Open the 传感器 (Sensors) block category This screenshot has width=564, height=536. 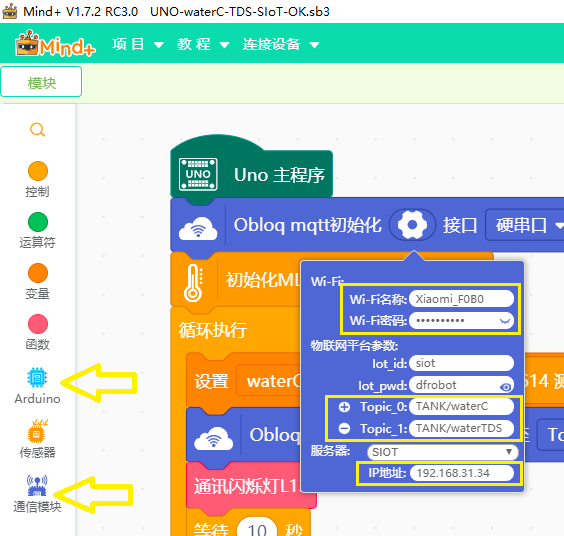click(37, 439)
